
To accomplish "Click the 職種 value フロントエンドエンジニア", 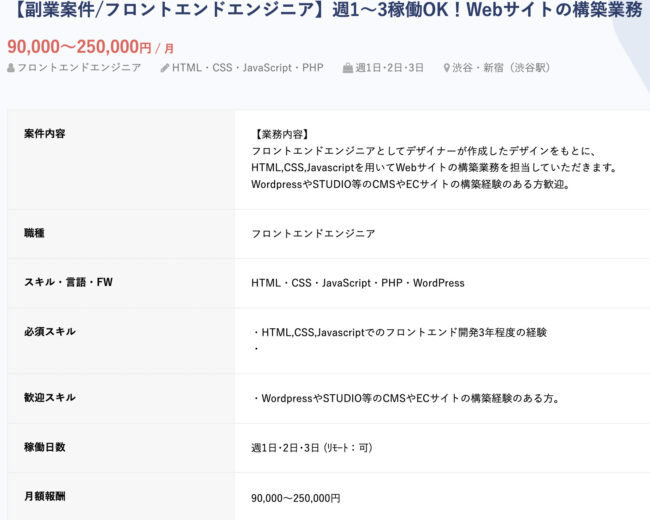I will (313, 233).
